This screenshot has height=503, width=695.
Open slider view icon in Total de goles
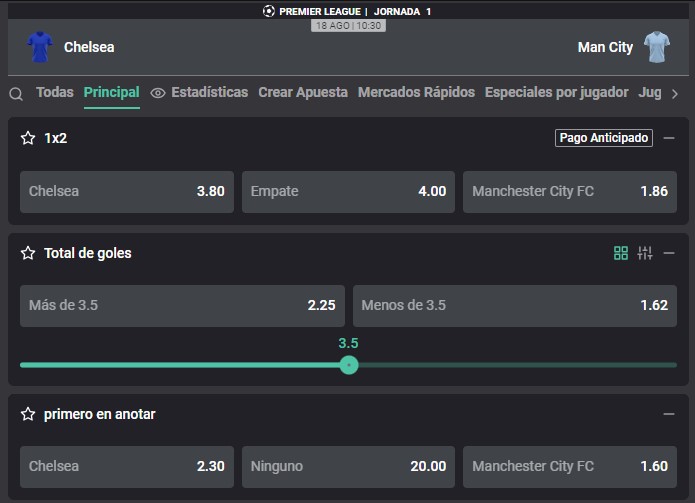click(645, 253)
